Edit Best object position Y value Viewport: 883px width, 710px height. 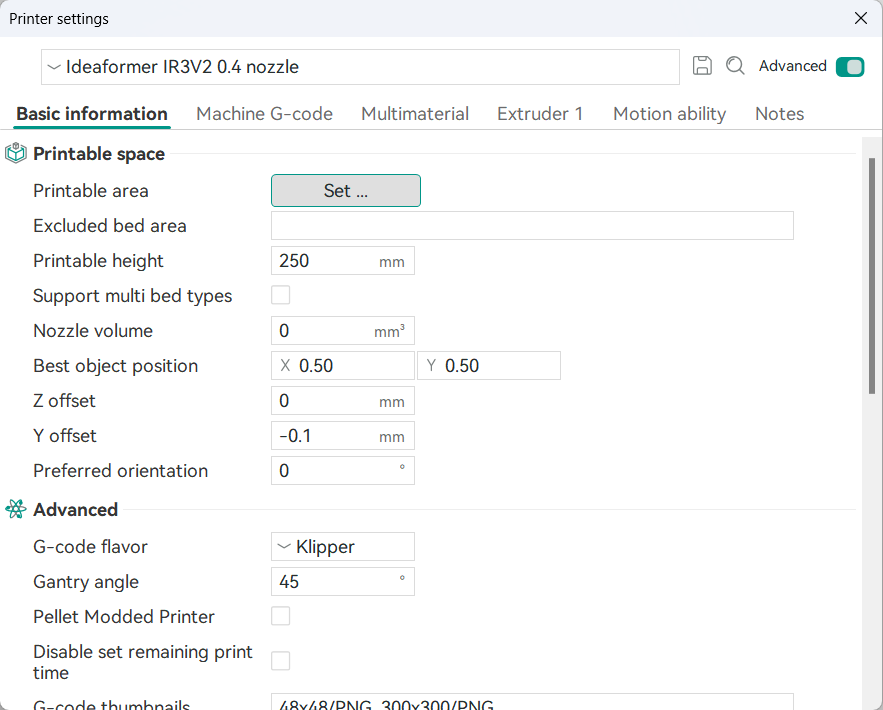click(489, 365)
